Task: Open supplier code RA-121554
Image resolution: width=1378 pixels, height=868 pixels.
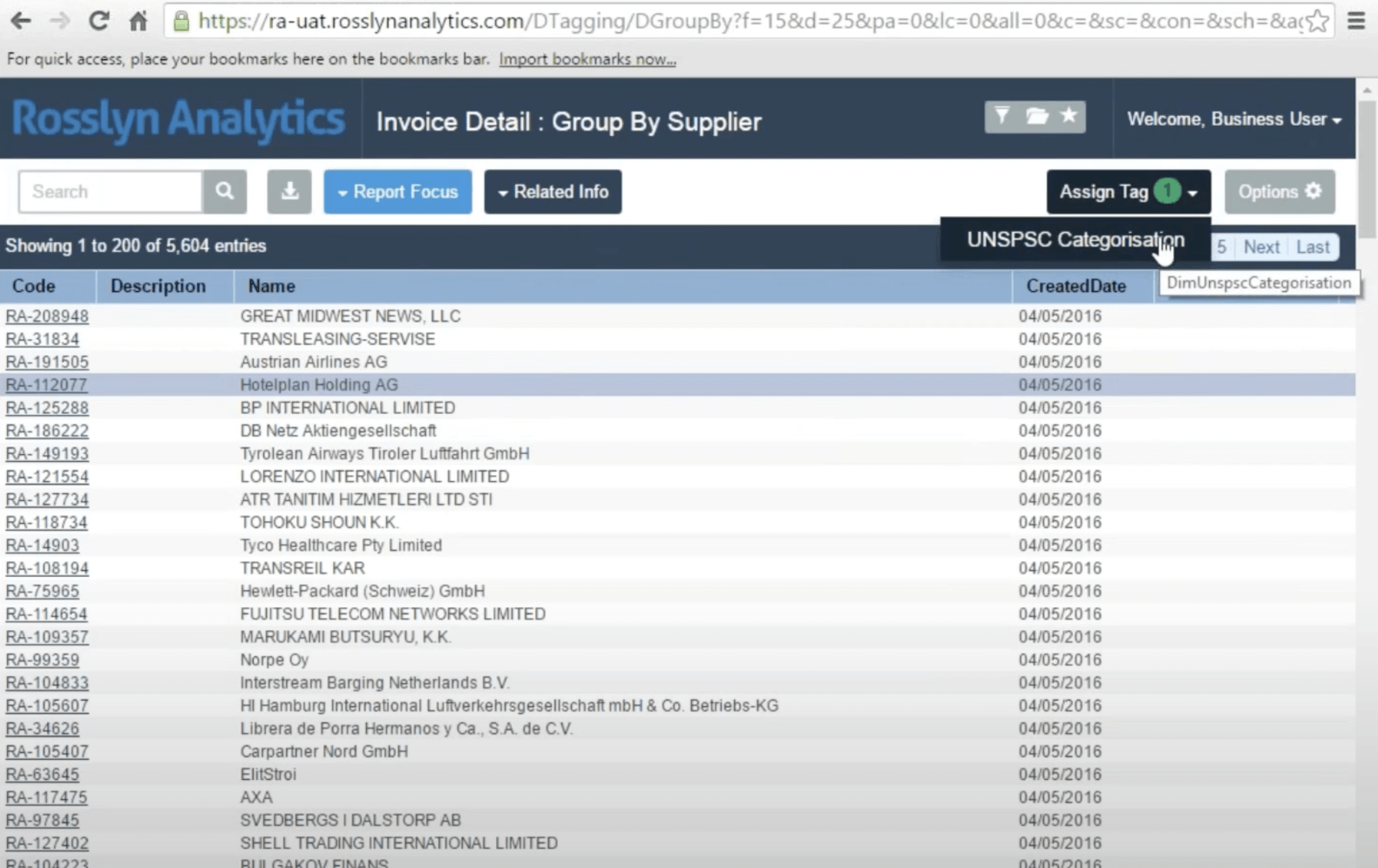Action: click(x=47, y=477)
